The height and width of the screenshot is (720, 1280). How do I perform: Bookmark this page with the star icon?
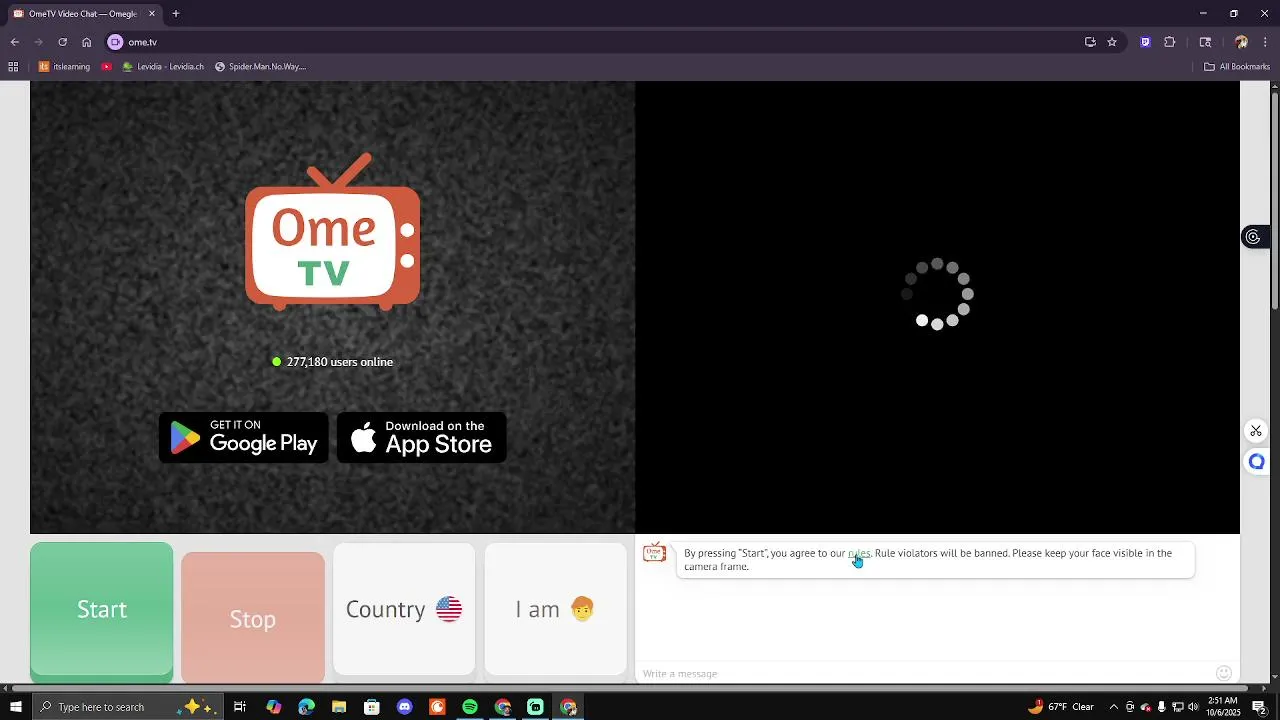coord(1112,42)
